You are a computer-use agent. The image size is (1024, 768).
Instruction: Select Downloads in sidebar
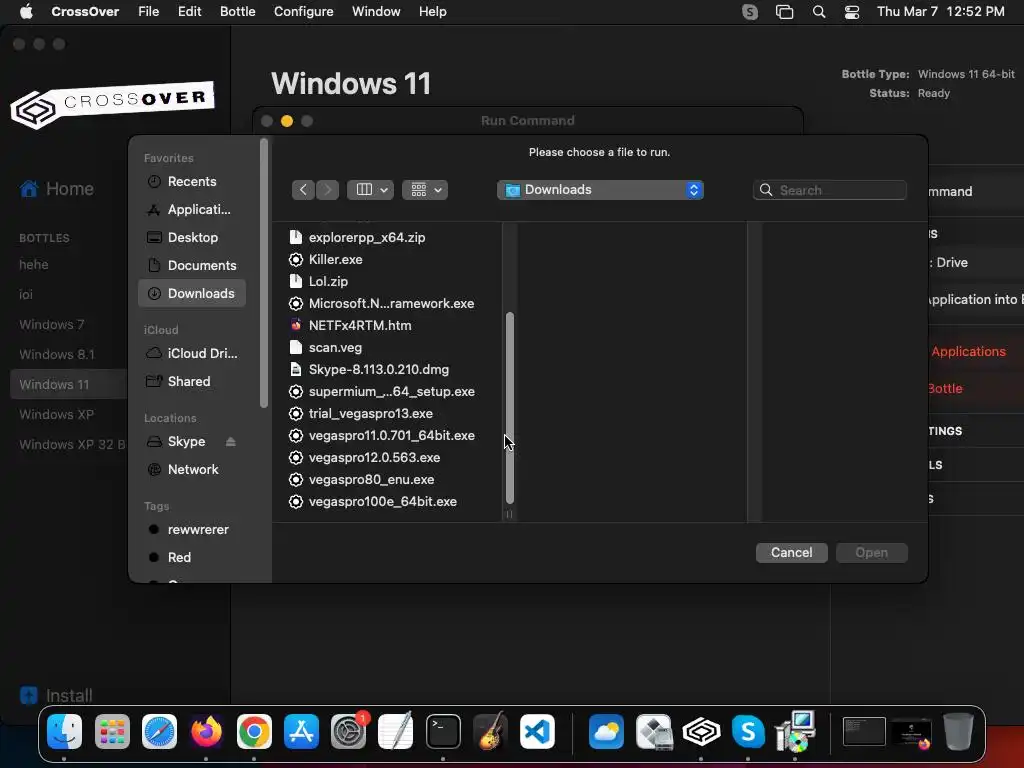coord(192,293)
